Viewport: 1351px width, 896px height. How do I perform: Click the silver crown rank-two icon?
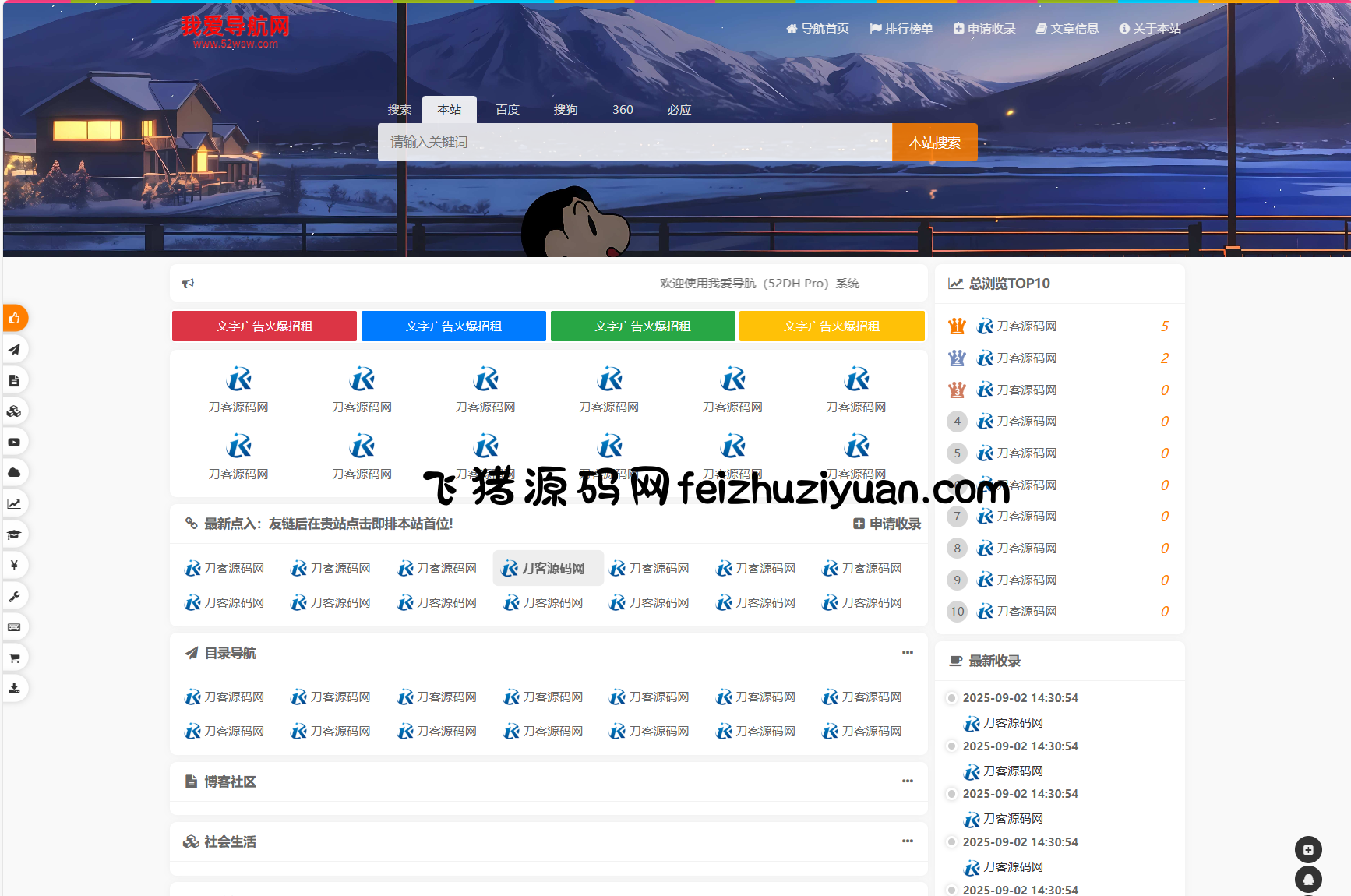(x=957, y=358)
